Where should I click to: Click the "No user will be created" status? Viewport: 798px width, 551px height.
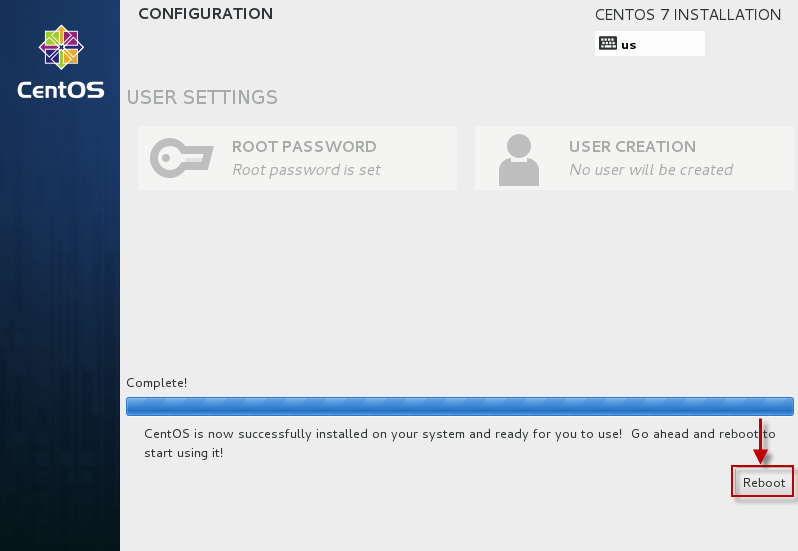coord(651,170)
